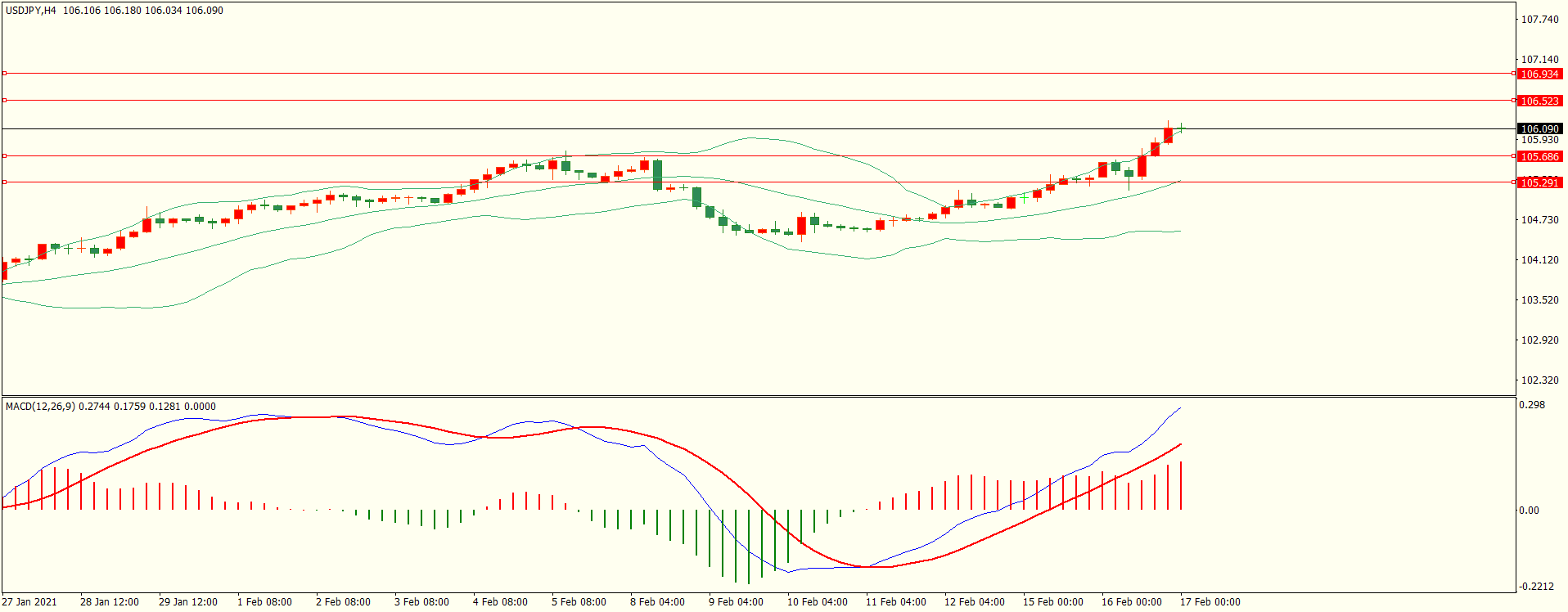This screenshot has height=612, width=1568.
Task: Click the 17 Feb 00:00 time label
Action: click(x=1210, y=602)
